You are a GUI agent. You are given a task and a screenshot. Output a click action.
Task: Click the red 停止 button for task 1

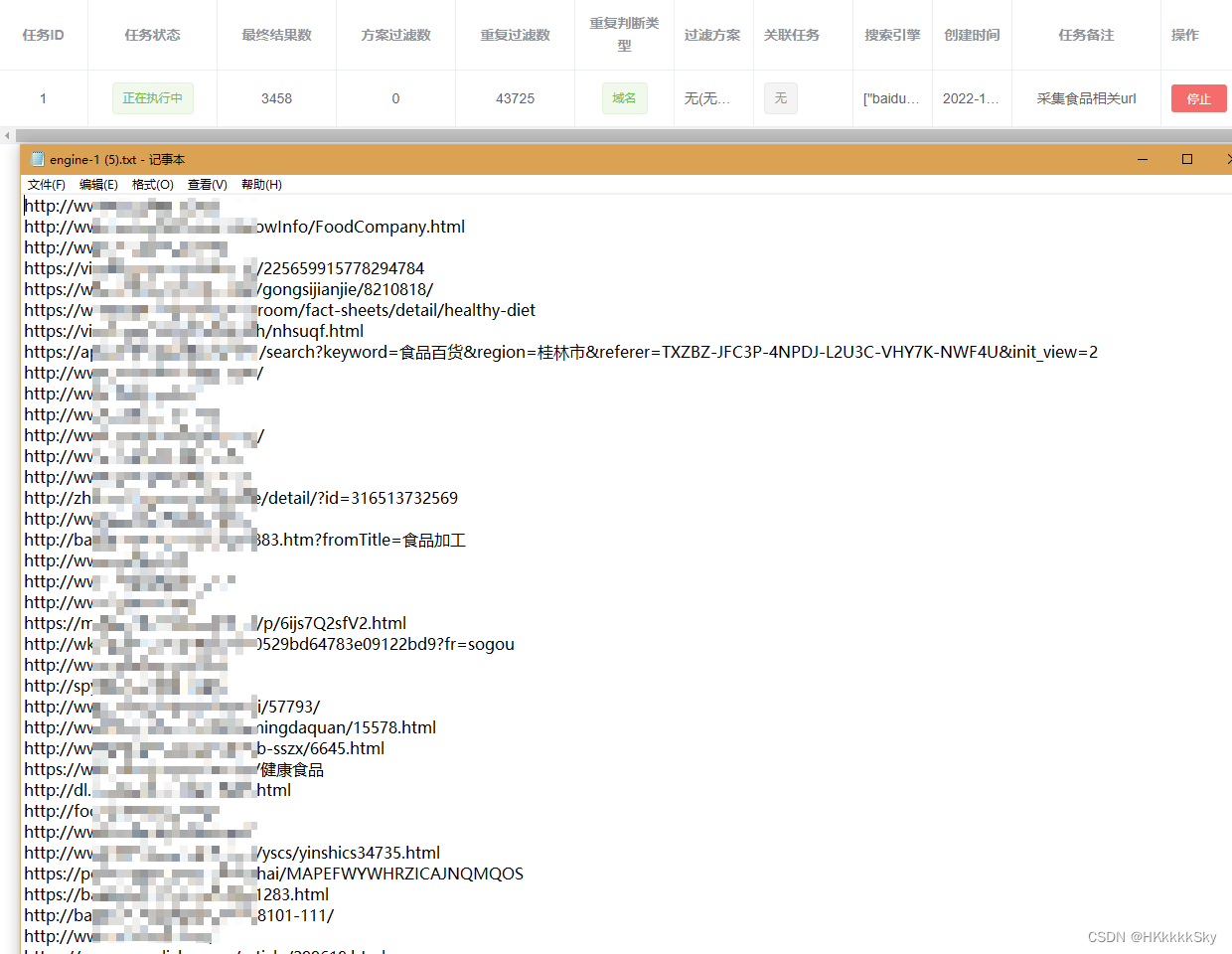point(1198,98)
